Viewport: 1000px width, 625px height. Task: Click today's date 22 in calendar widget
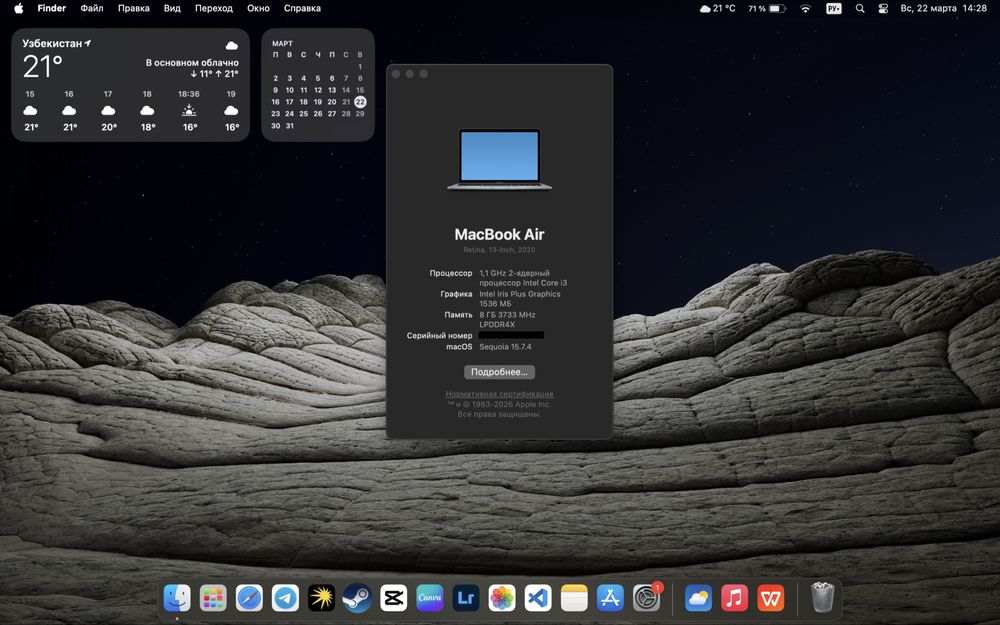point(360,101)
